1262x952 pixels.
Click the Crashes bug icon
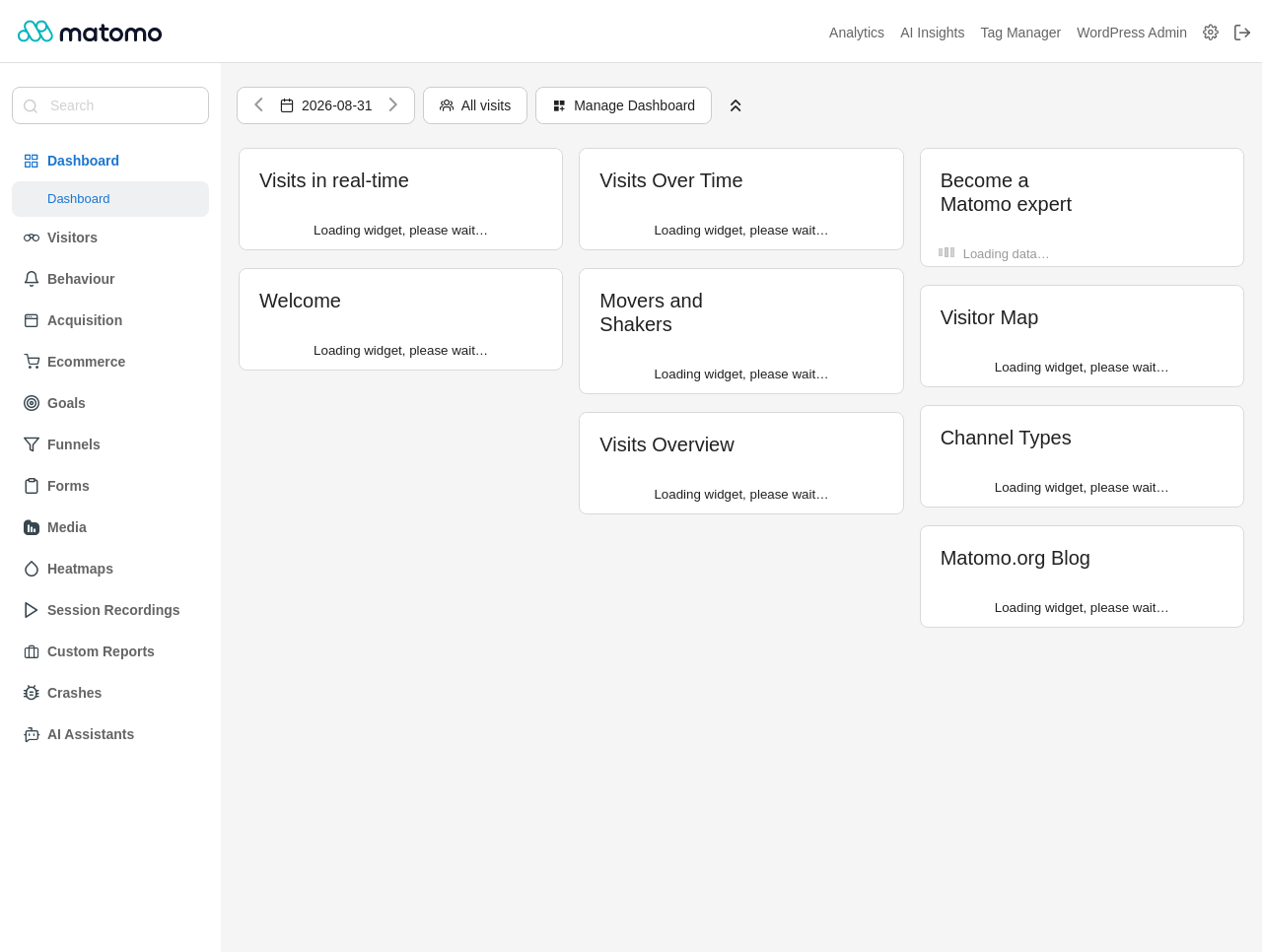tap(32, 693)
